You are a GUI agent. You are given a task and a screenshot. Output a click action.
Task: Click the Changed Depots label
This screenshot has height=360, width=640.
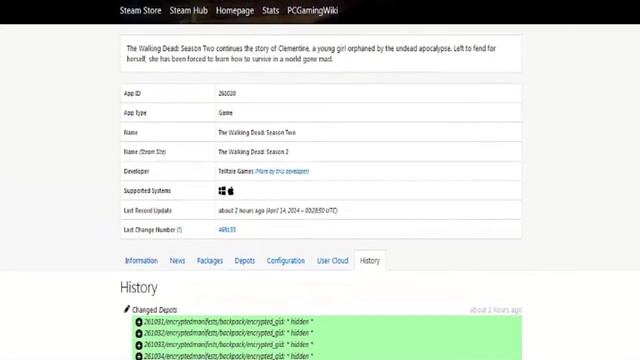pos(154,310)
